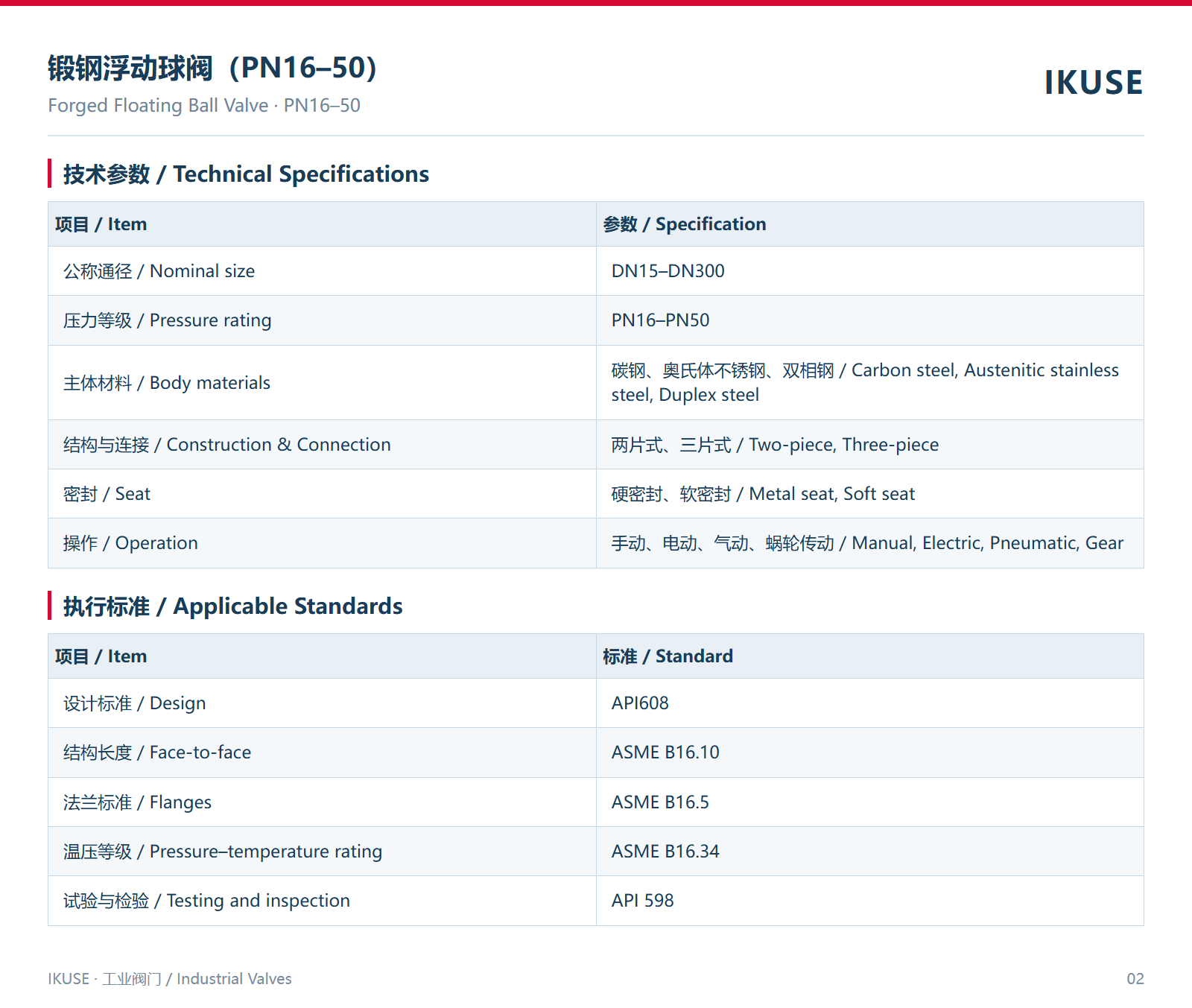Click the value "ASME B16.34"
This screenshot has width=1192, height=1008.
[x=665, y=852]
